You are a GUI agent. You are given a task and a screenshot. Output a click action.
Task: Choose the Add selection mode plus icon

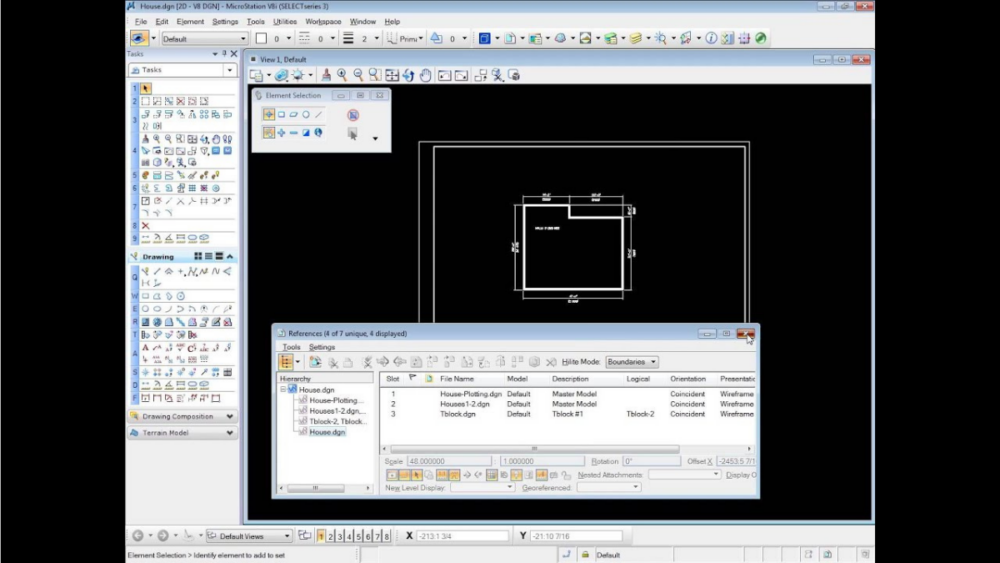tap(281, 133)
